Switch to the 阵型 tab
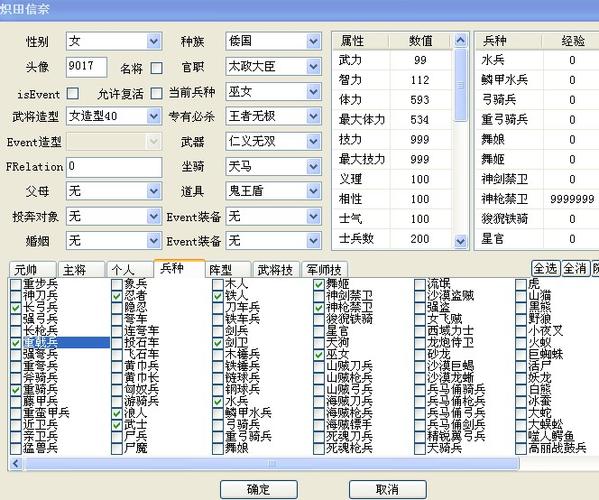Screen dimensions: 599x500 click(x=228, y=270)
